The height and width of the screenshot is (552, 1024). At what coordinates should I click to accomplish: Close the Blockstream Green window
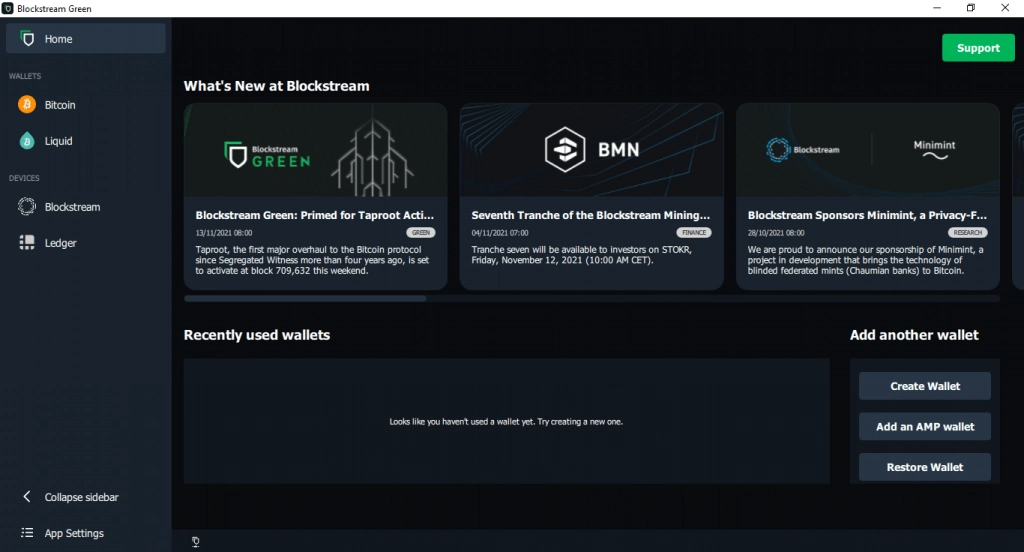pyautogui.click(x=1005, y=8)
